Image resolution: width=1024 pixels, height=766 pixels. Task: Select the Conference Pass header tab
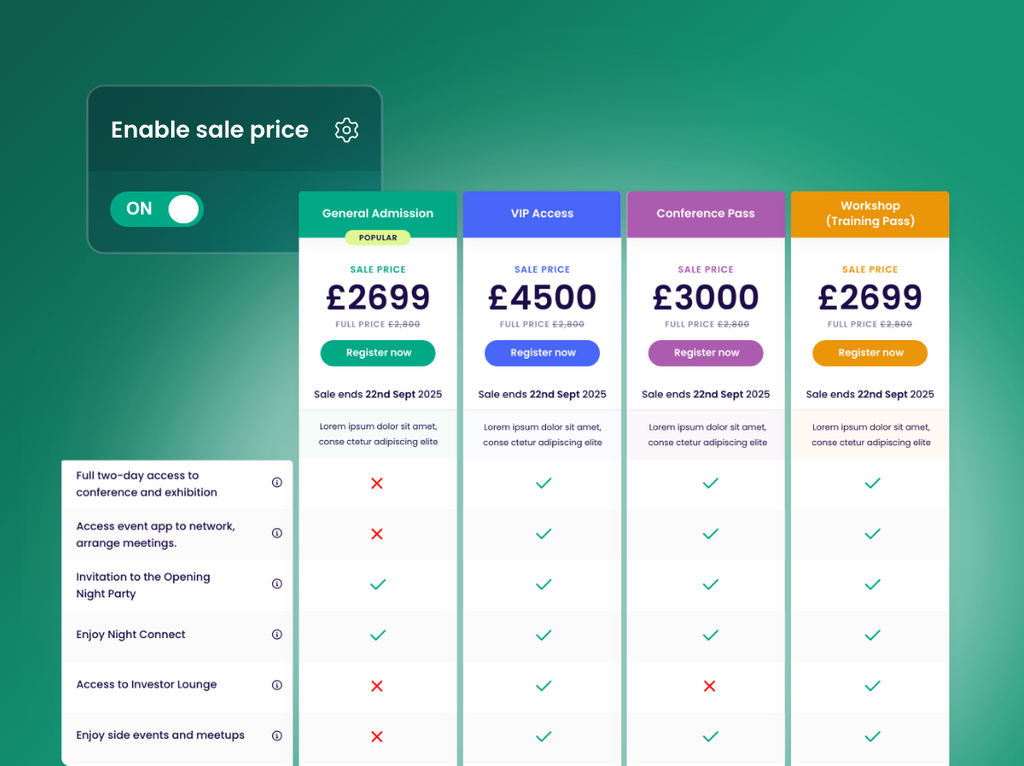pos(706,214)
